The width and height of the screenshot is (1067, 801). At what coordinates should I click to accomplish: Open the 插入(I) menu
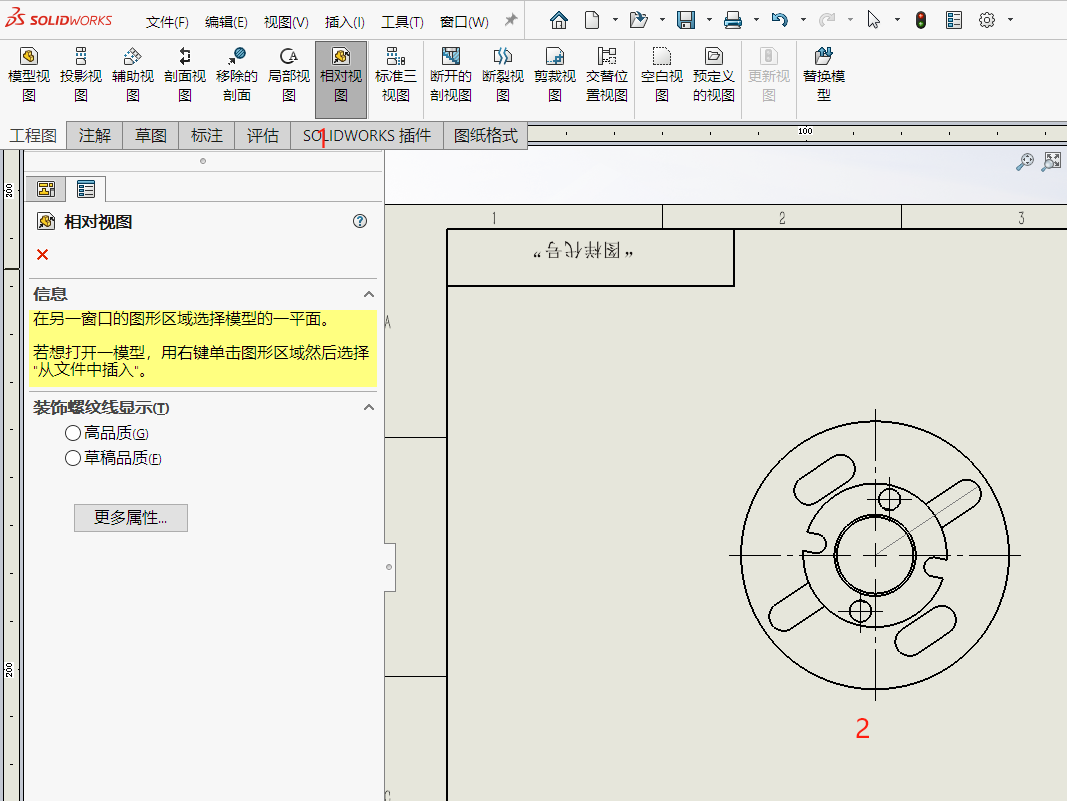(344, 22)
